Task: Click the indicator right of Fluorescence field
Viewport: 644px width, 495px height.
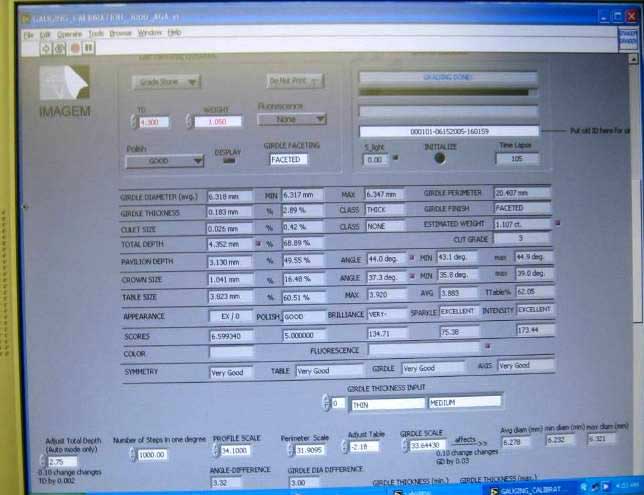Action: (x=488, y=346)
